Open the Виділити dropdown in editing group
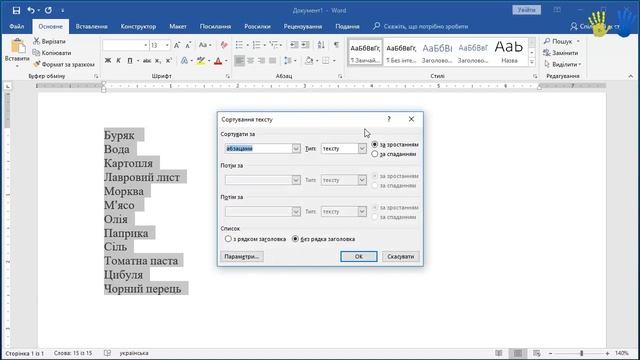The width and height of the screenshot is (640, 360). point(562,64)
